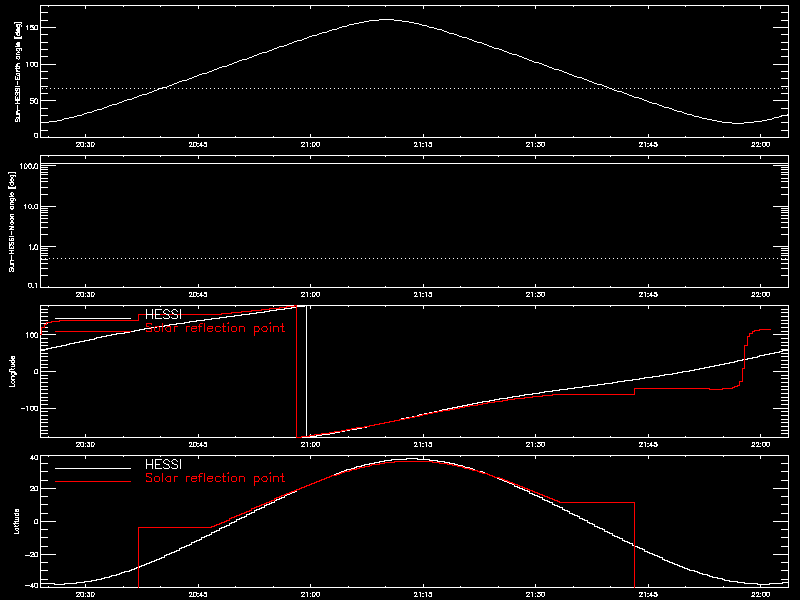800x600 pixels.
Task: Click '21:30' time label under Latitude plot
Action: pos(535,595)
